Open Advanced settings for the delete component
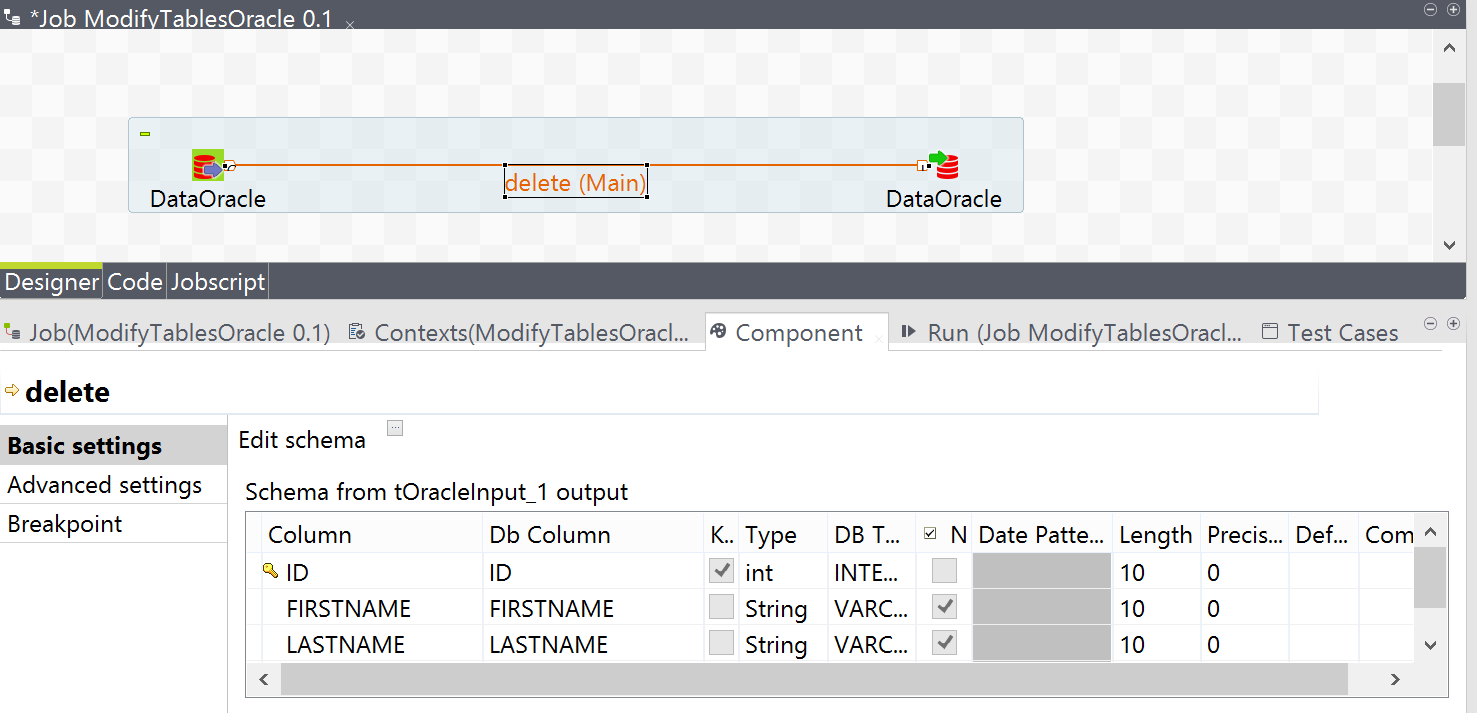This screenshot has width=1477, height=713. [x=103, y=485]
